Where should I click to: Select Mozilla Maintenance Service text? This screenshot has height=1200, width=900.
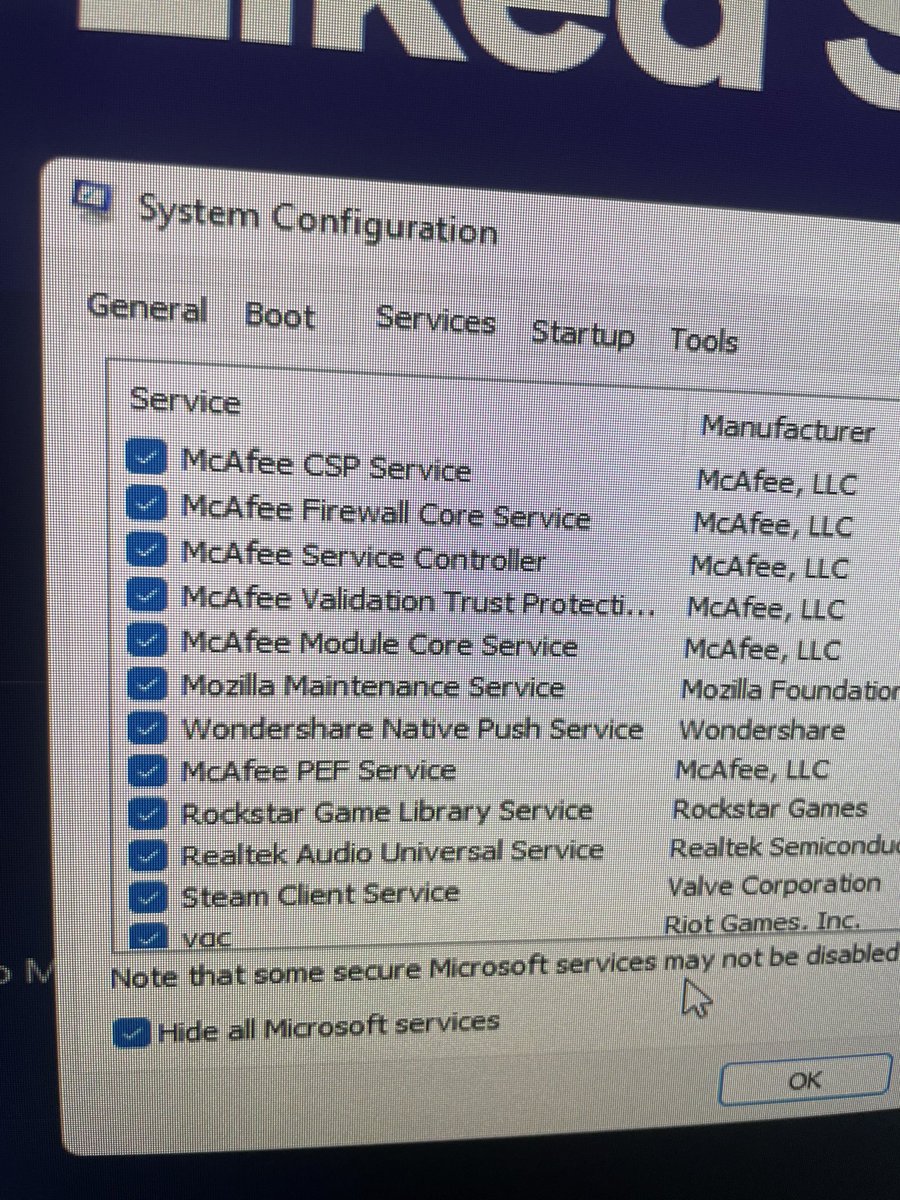[372, 687]
